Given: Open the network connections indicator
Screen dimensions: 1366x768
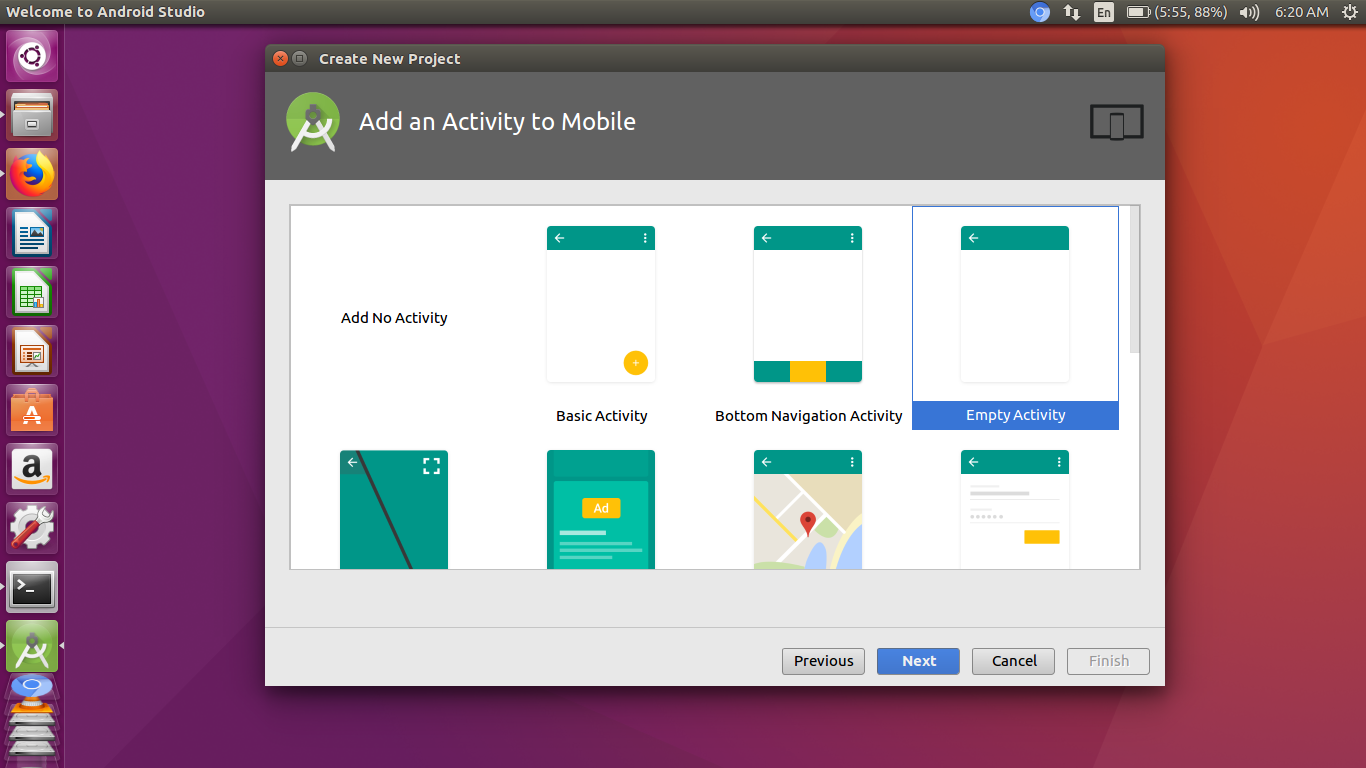Looking at the screenshot, I should point(1072,12).
